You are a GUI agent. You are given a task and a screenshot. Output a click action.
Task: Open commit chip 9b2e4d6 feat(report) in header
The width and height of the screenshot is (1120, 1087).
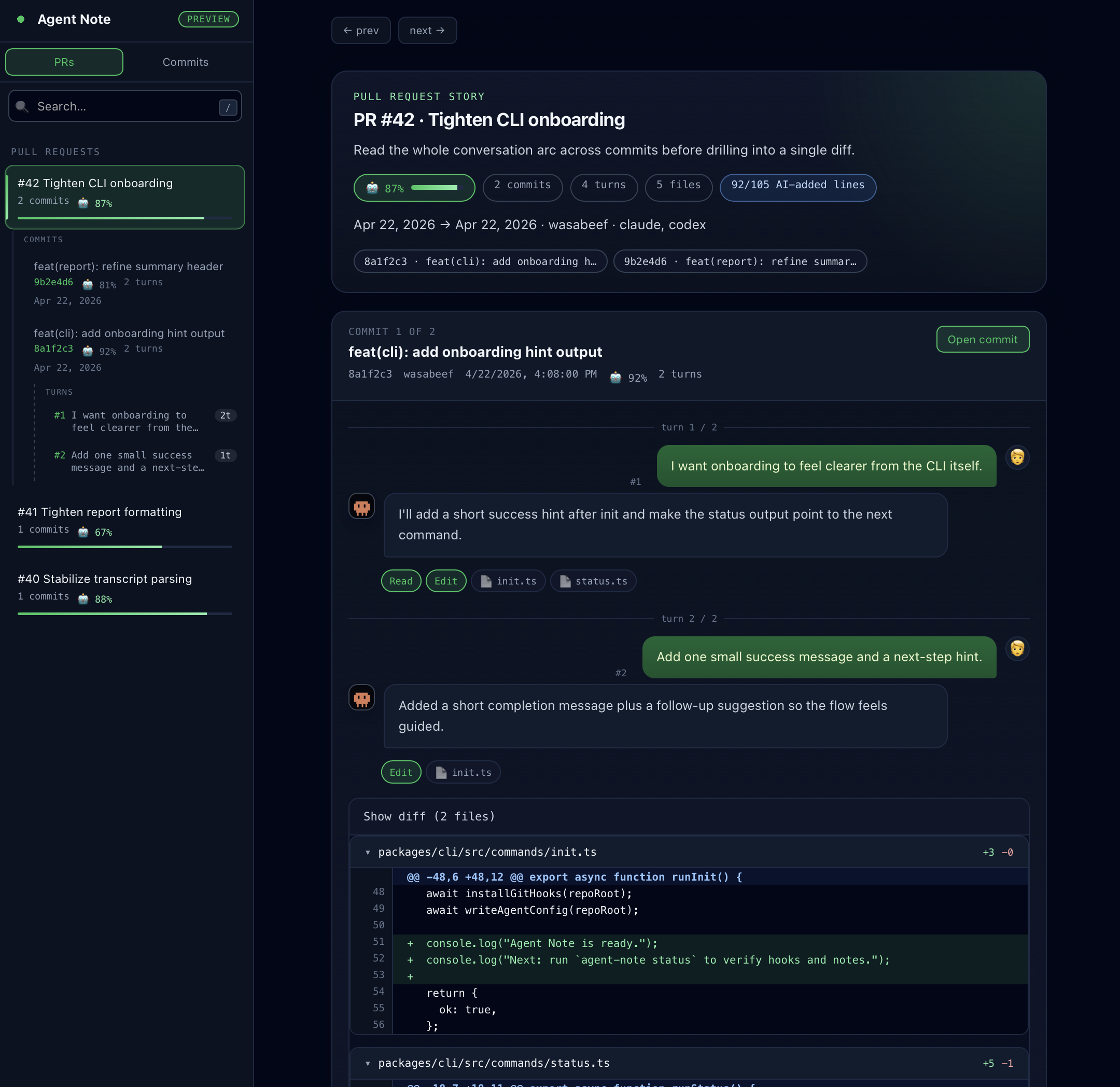point(740,261)
